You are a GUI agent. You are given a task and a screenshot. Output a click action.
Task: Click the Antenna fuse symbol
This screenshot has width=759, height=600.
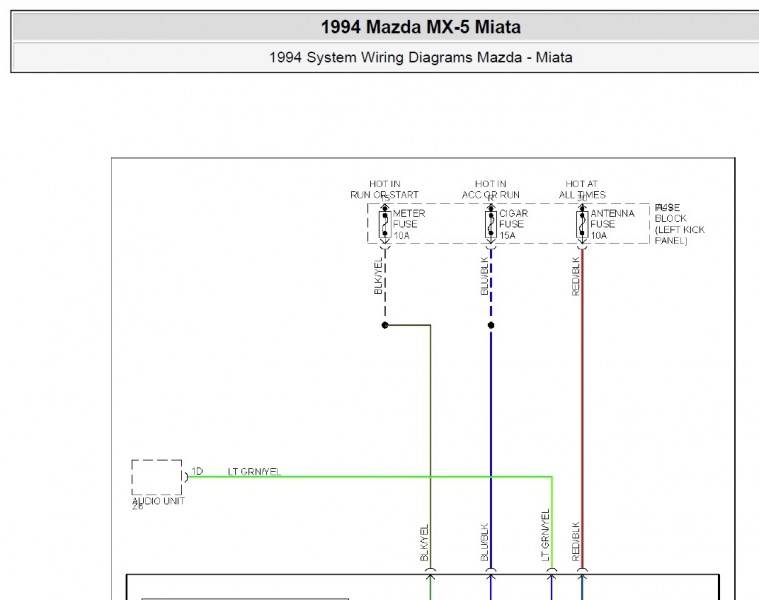pos(582,224)
